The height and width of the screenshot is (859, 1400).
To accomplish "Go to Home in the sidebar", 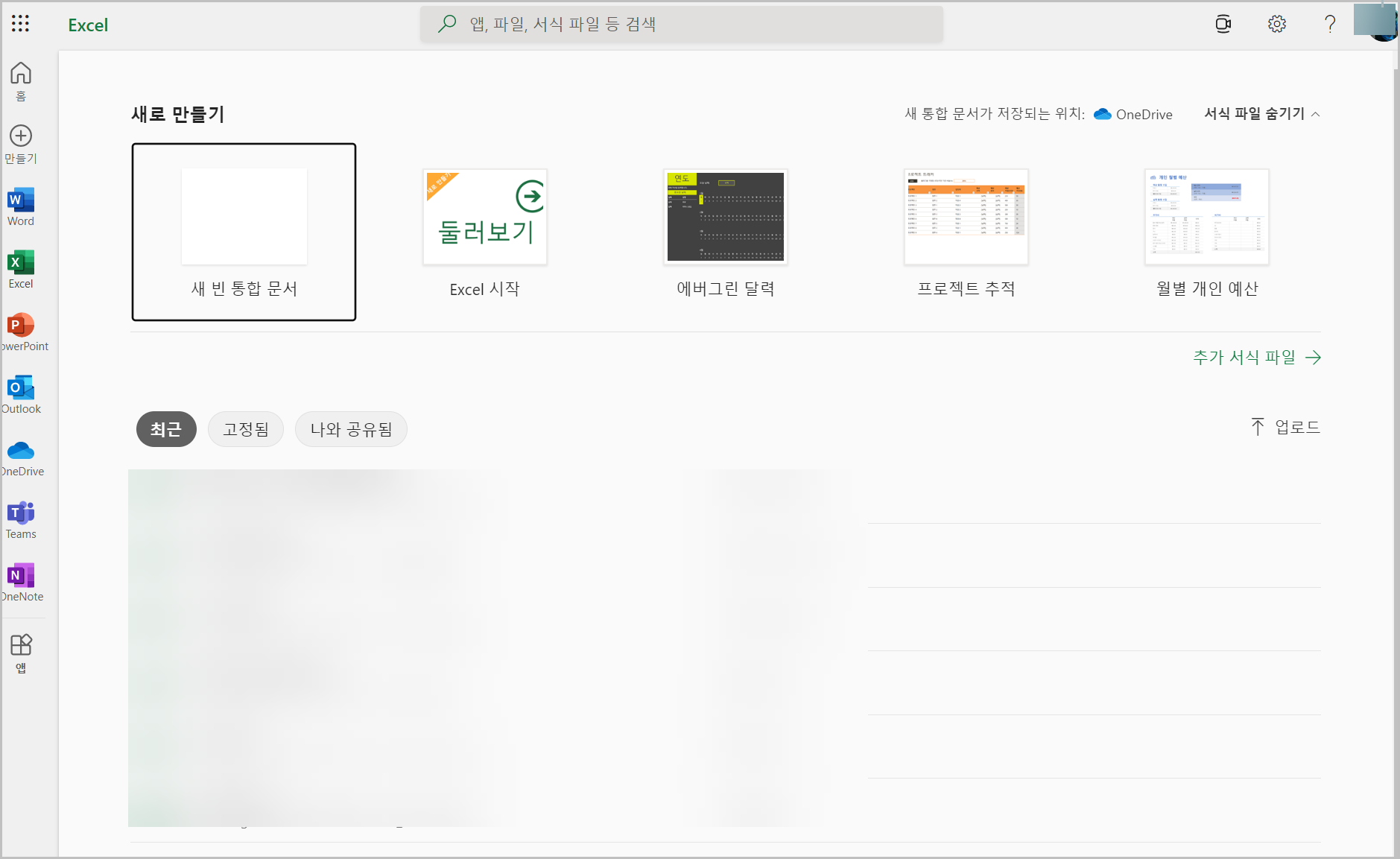I will pos(21,81).
